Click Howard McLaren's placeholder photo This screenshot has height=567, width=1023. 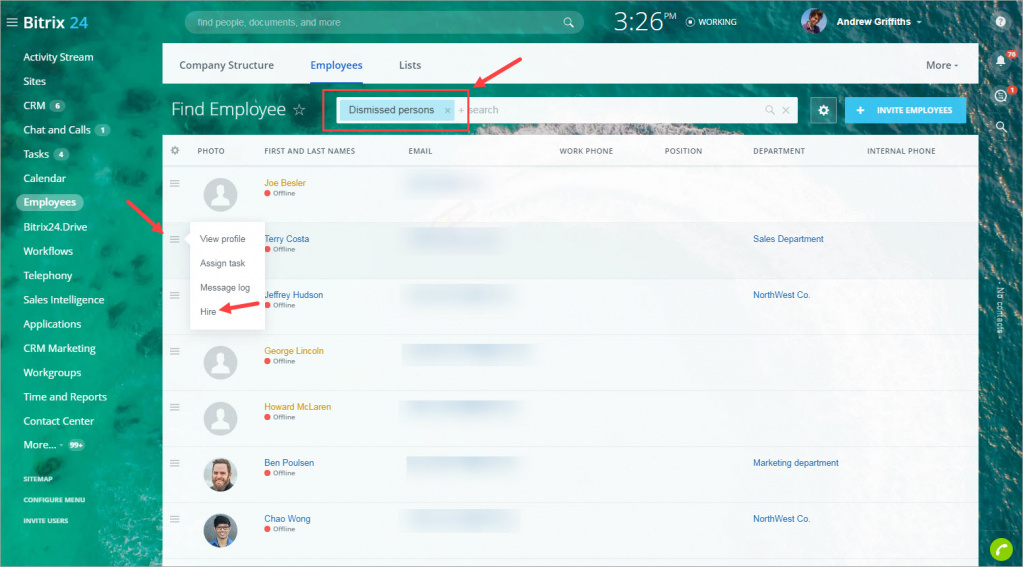click(221, 418)
